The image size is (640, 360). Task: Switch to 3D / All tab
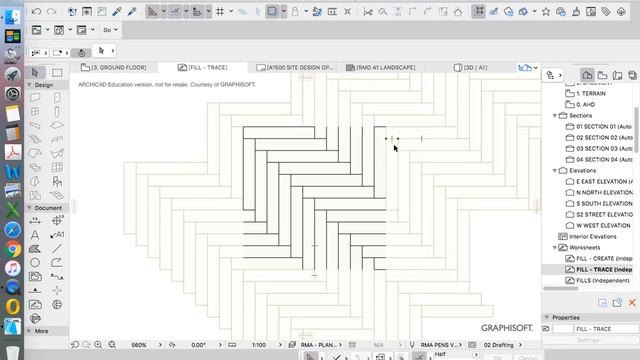click(470, 67)
